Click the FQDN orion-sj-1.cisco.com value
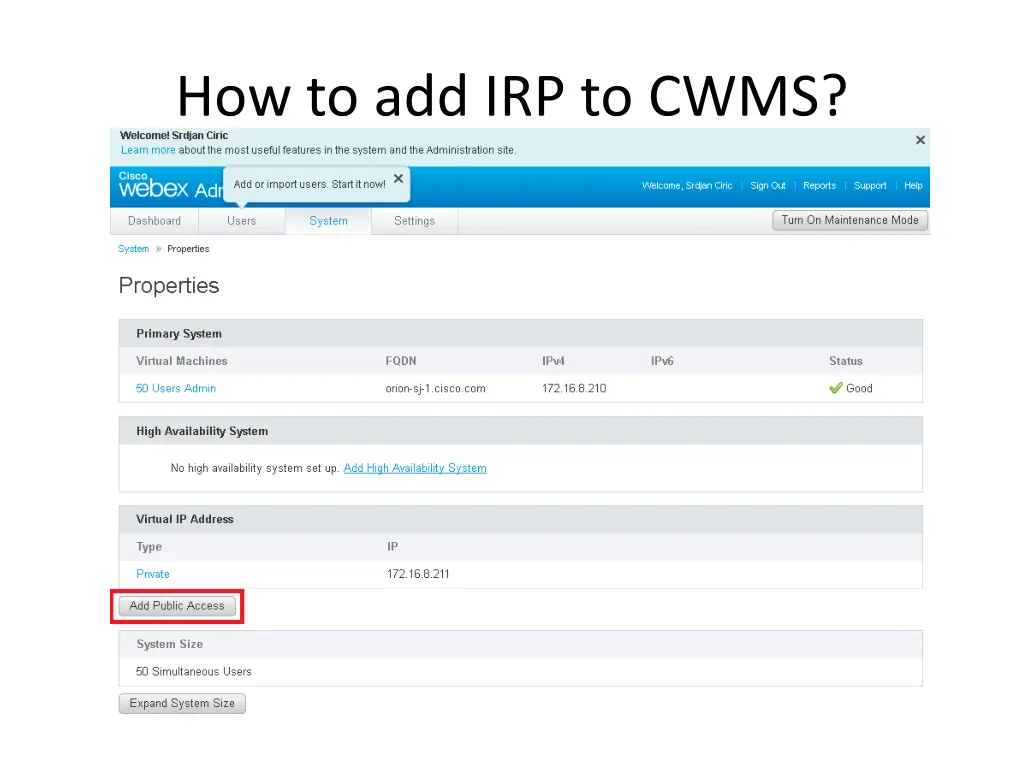 tap(436, 389)
